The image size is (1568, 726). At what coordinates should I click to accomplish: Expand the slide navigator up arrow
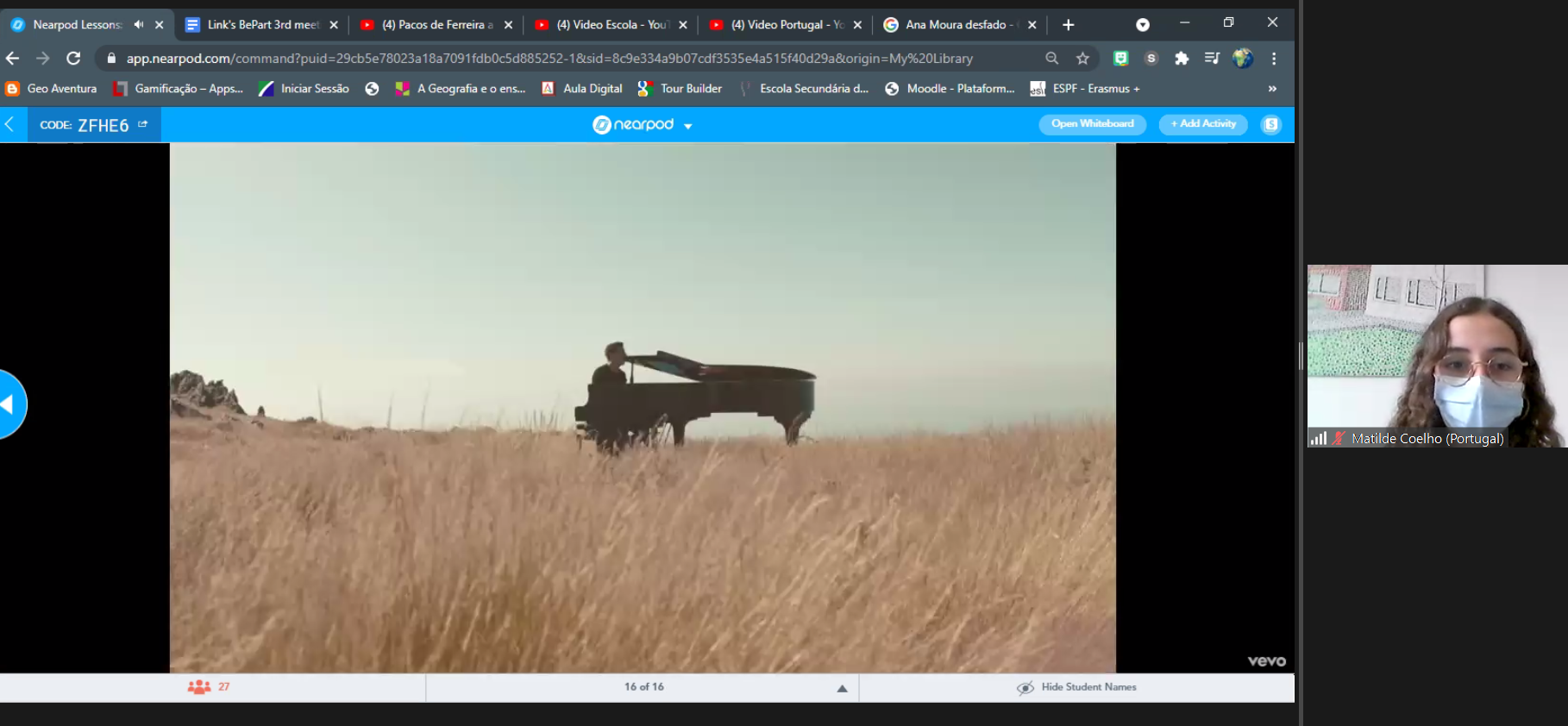pos(842,688)
